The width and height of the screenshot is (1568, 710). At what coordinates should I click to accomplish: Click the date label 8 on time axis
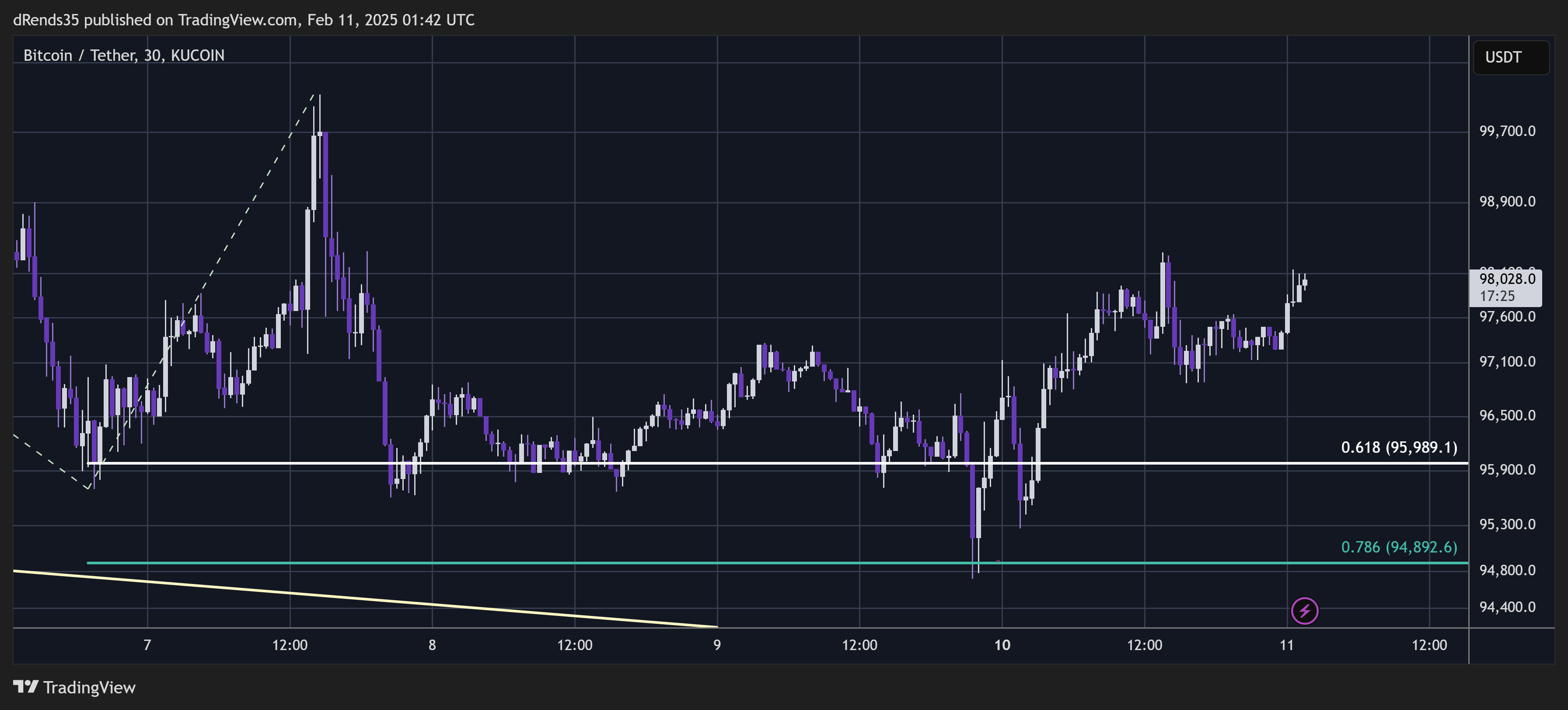pyautogui.click(x=432, y=645)
